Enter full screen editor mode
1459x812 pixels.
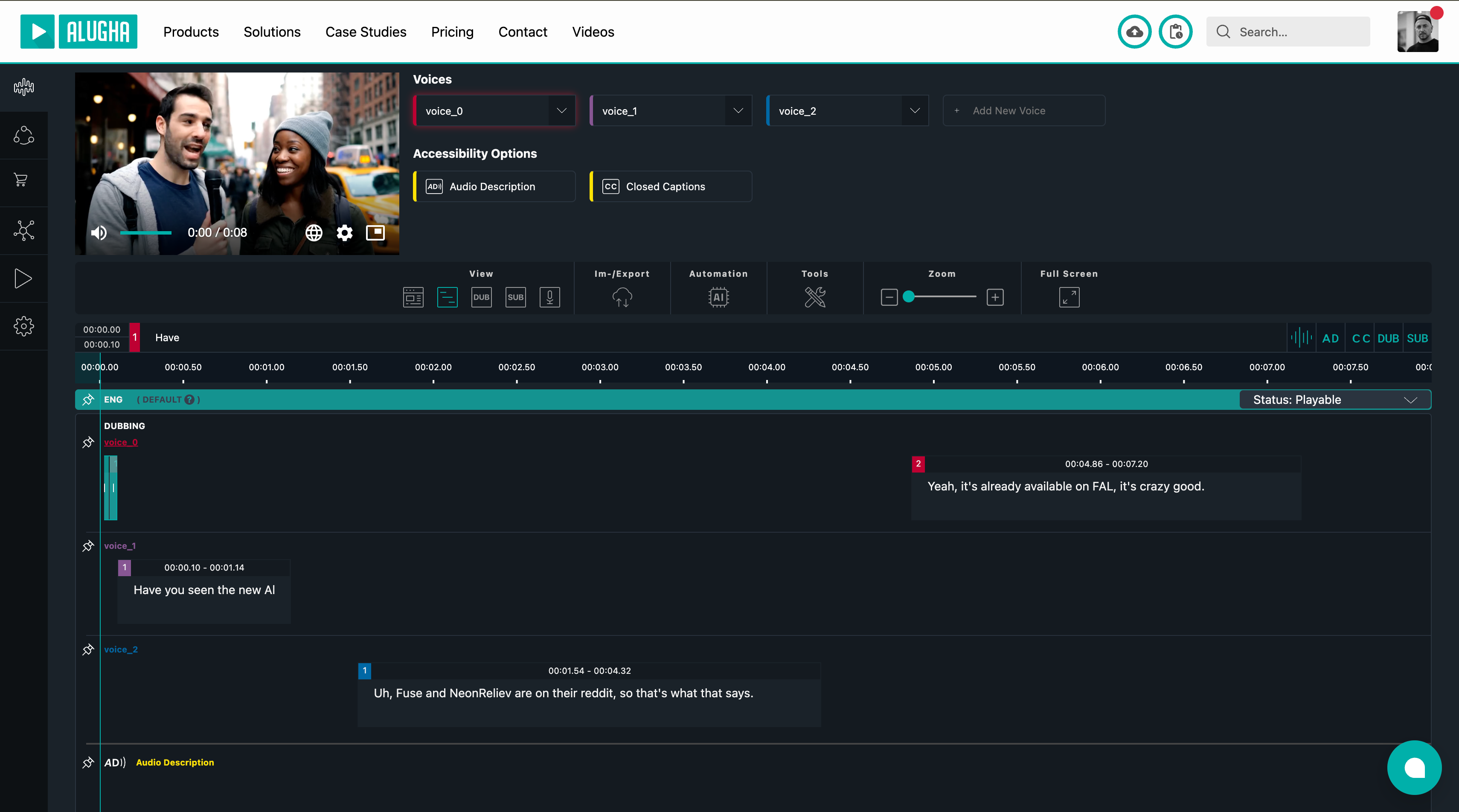[1069, 297]
